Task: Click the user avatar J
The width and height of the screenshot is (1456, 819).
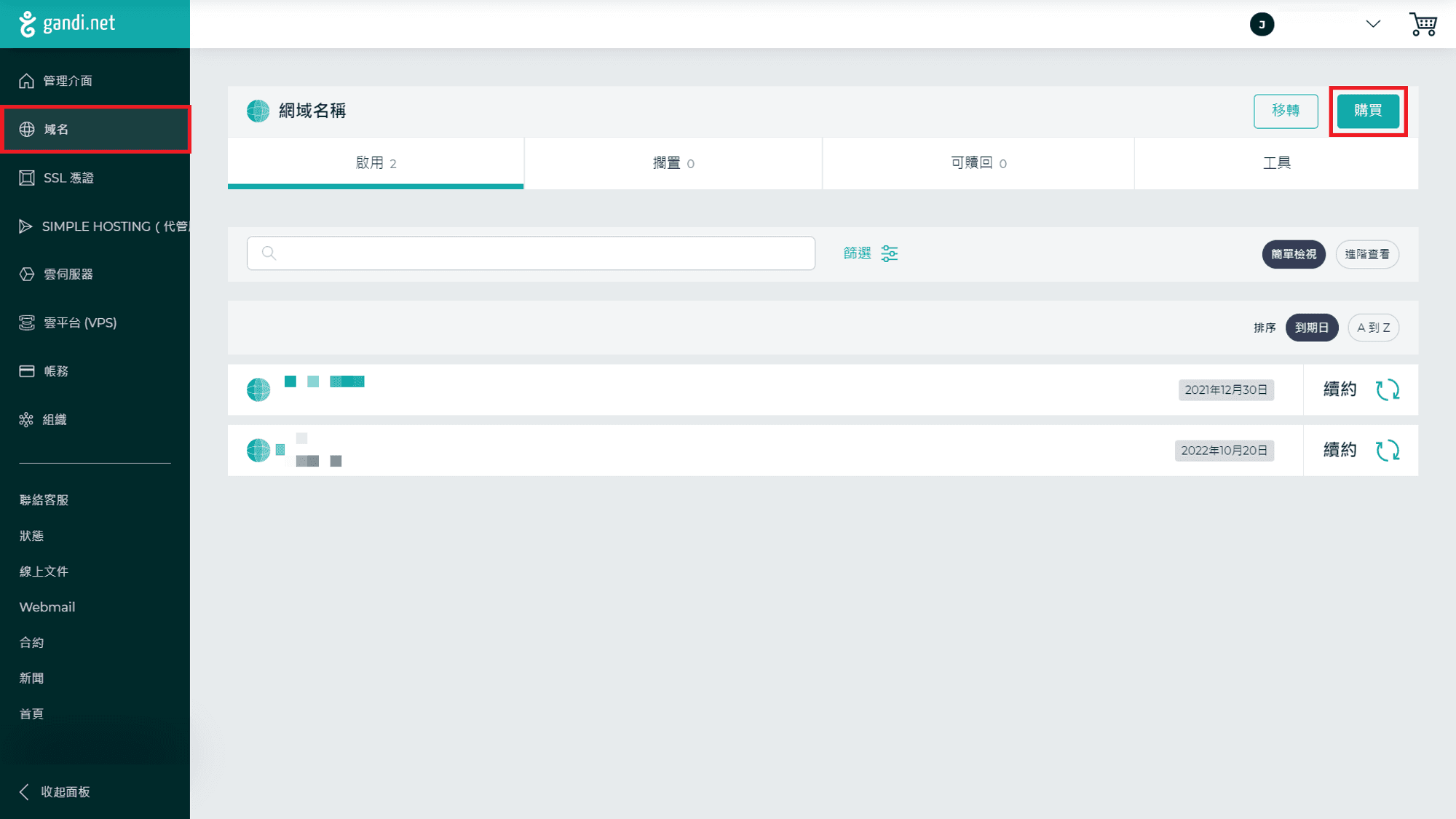Action: click(x=1262, y=25)
